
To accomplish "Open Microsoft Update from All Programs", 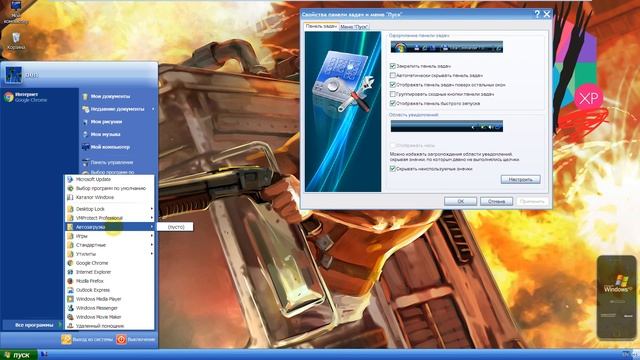I will [70, 179].
